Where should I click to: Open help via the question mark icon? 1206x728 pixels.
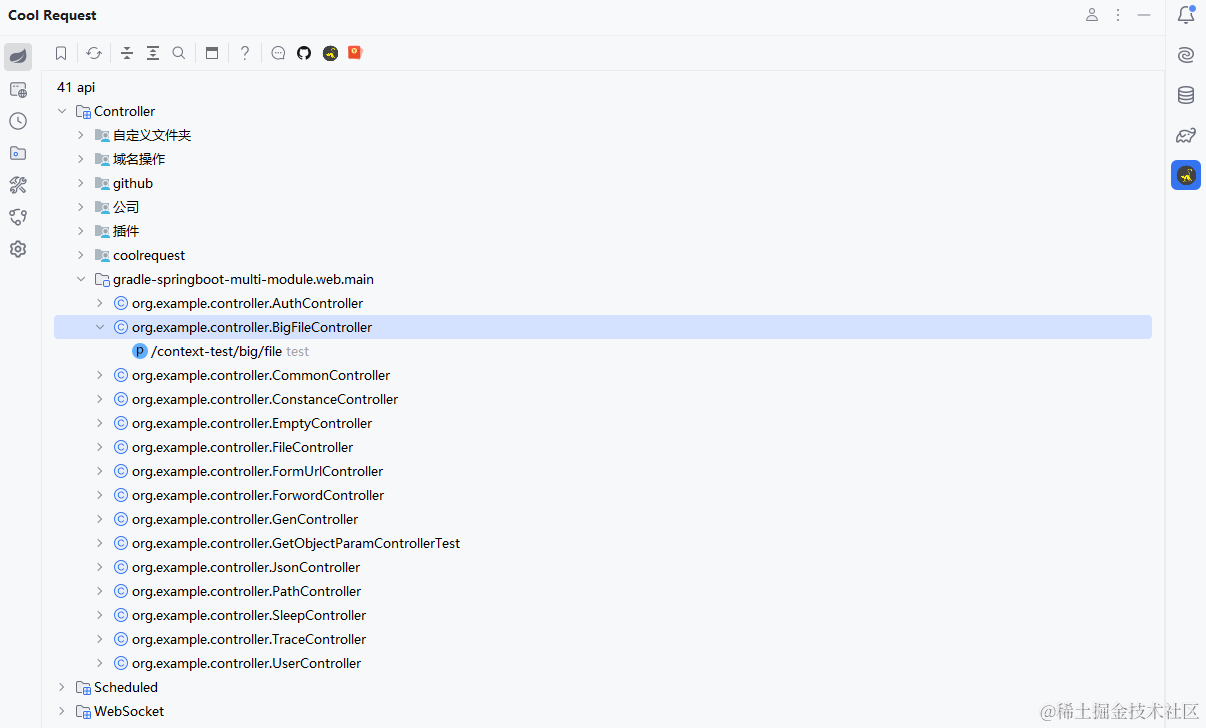coord(245,53)
